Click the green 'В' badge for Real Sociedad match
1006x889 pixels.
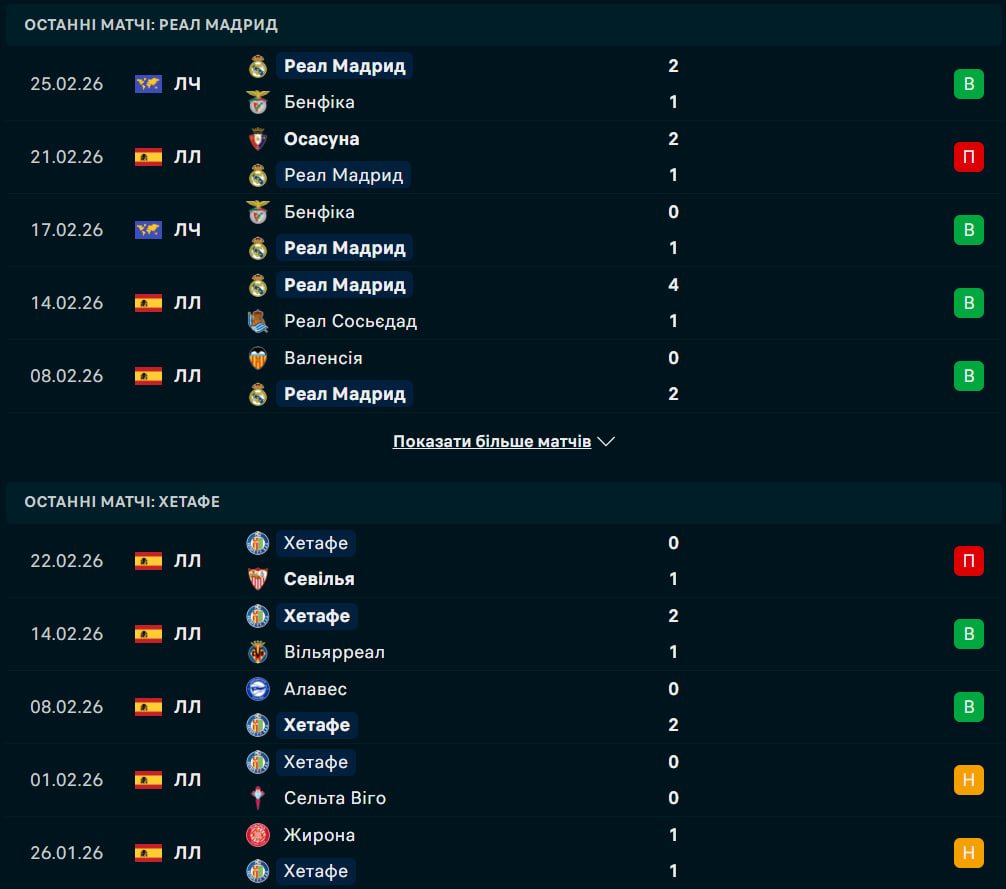968,303
